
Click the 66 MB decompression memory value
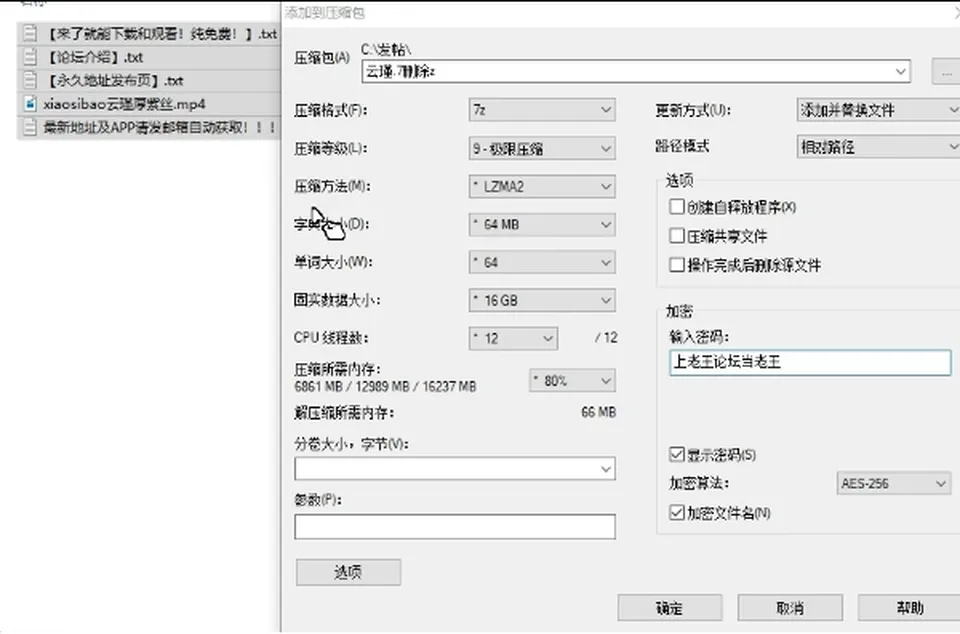pos(598,412)
